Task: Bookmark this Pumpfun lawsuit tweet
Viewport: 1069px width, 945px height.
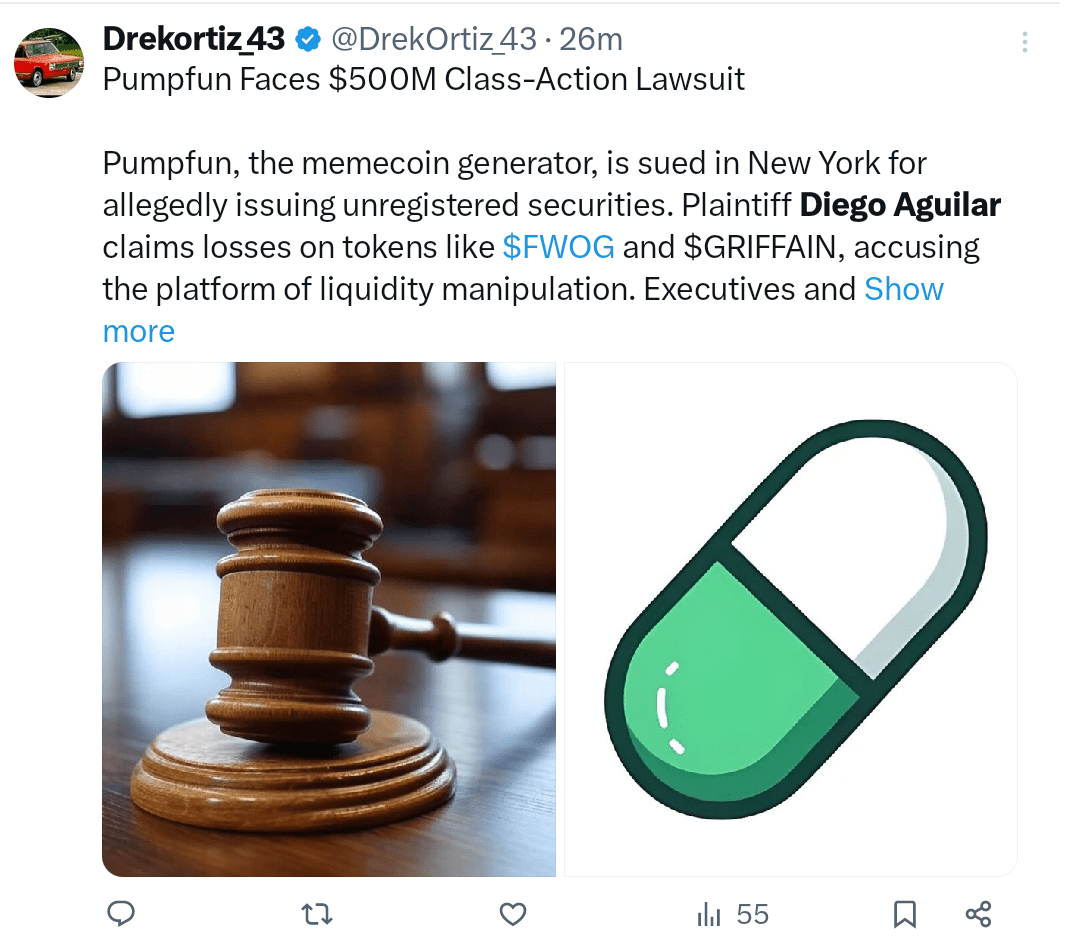Action: pyautogui.click(x=905, y=914)
